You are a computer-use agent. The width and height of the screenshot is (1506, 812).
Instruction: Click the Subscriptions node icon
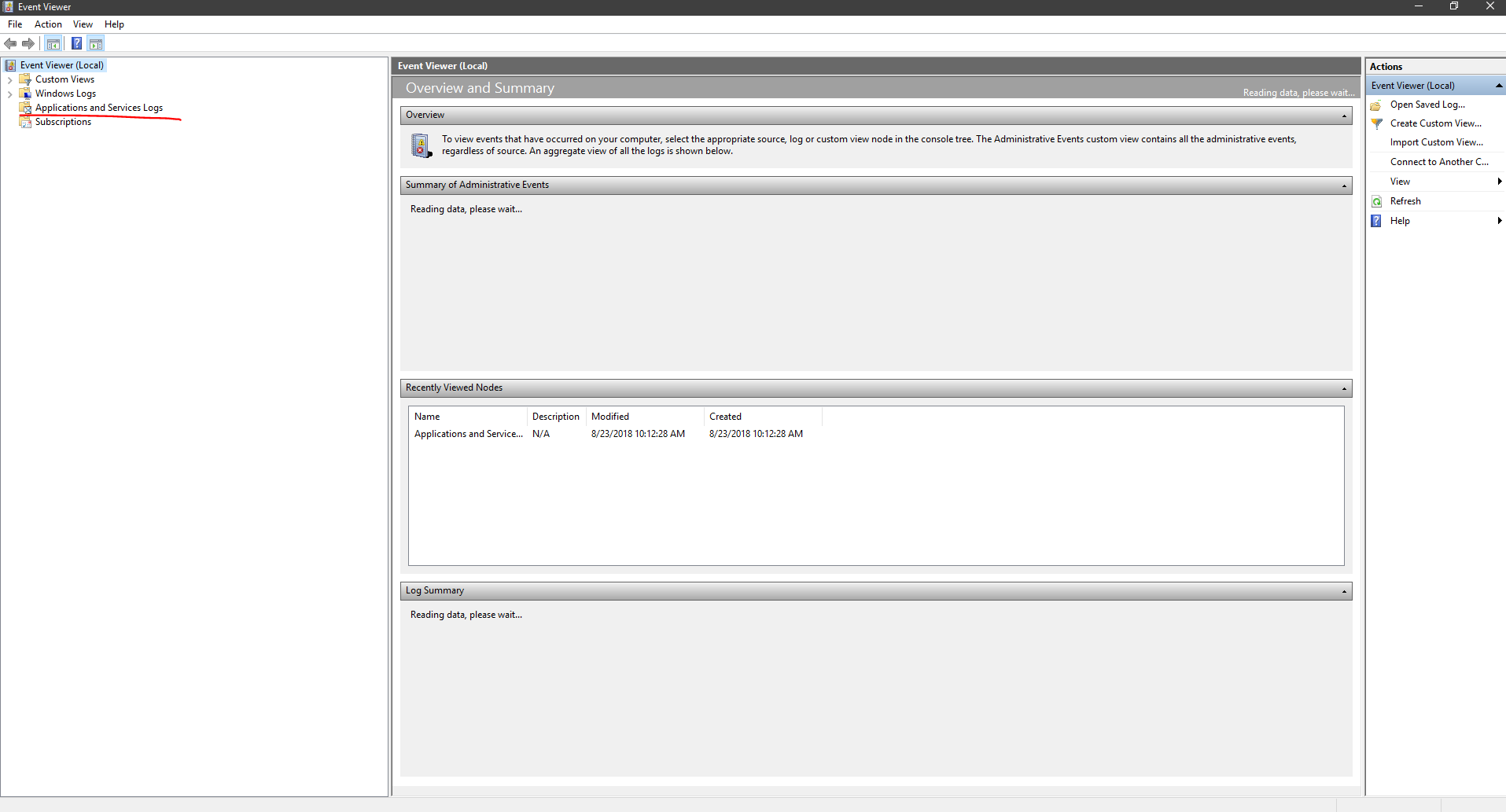click(x=25, y=122)
